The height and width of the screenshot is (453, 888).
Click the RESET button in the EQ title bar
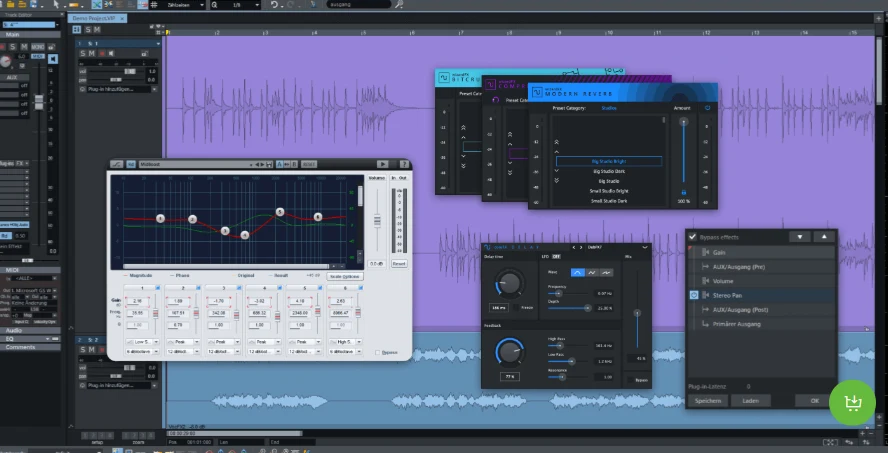(309, 164)
